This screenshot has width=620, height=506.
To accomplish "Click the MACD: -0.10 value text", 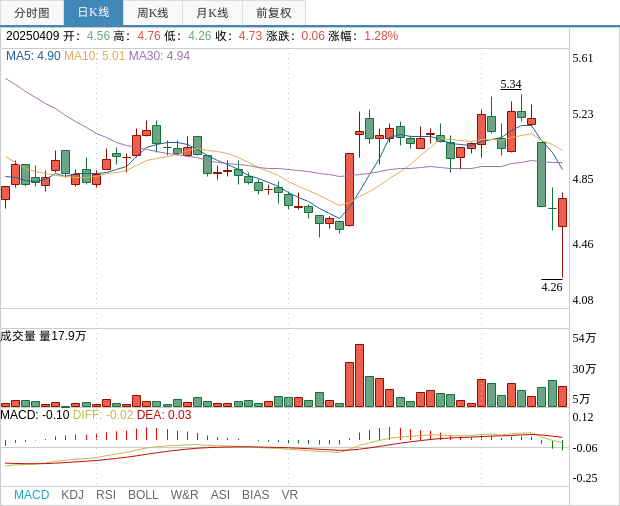I will click(35, 415).
